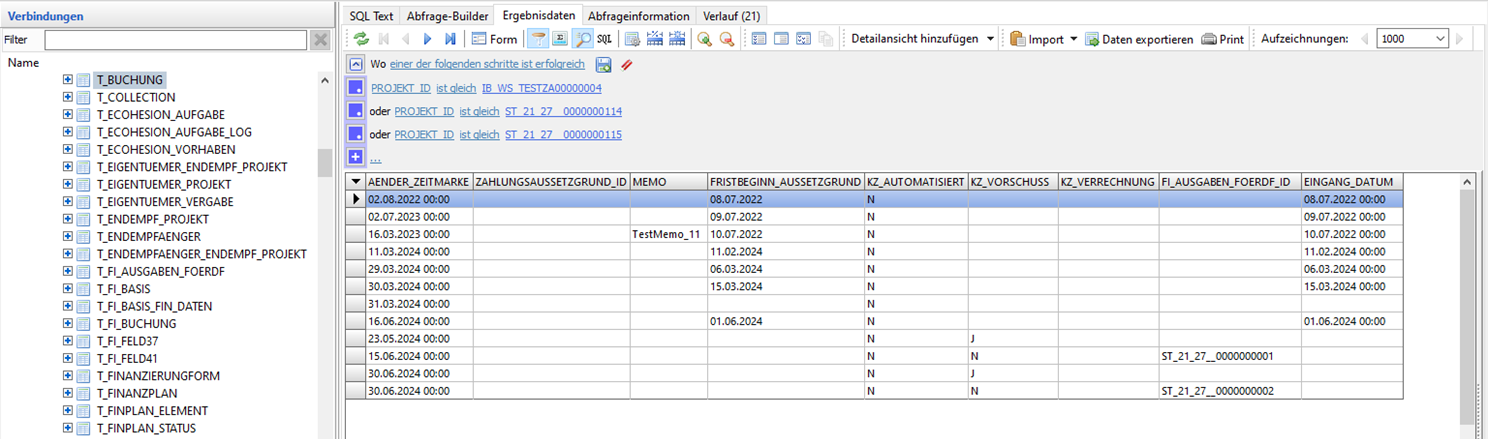Open the grid settings gear icon
The image size is (1488, 439).
633,39
